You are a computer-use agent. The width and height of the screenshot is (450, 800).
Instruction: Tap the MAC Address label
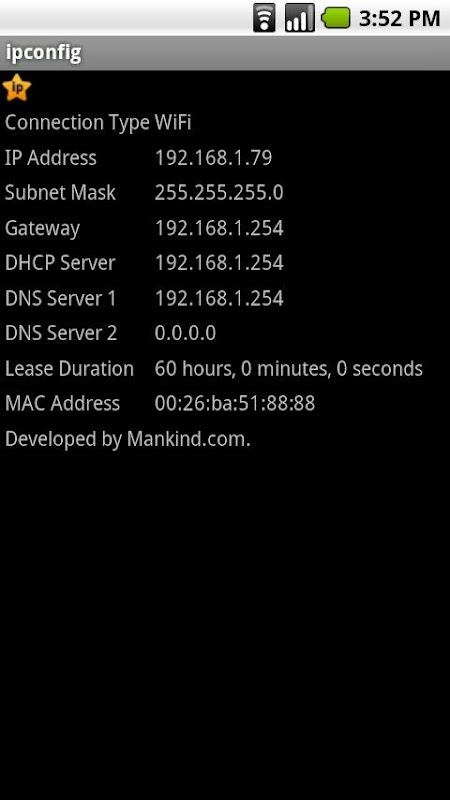(x=62, y=404)
